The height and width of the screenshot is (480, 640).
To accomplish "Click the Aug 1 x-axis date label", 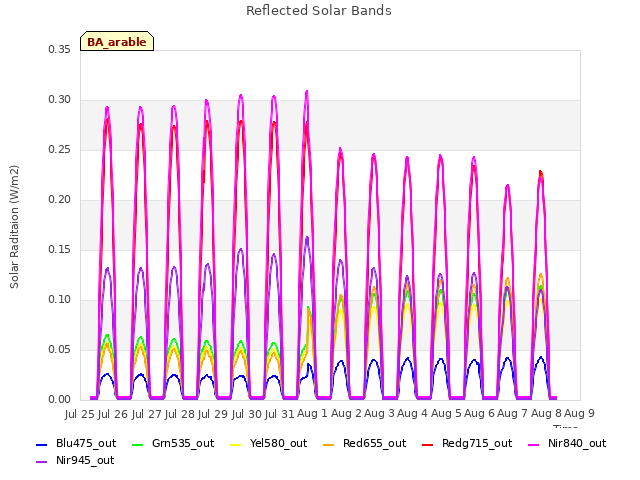I will [312, 413].
